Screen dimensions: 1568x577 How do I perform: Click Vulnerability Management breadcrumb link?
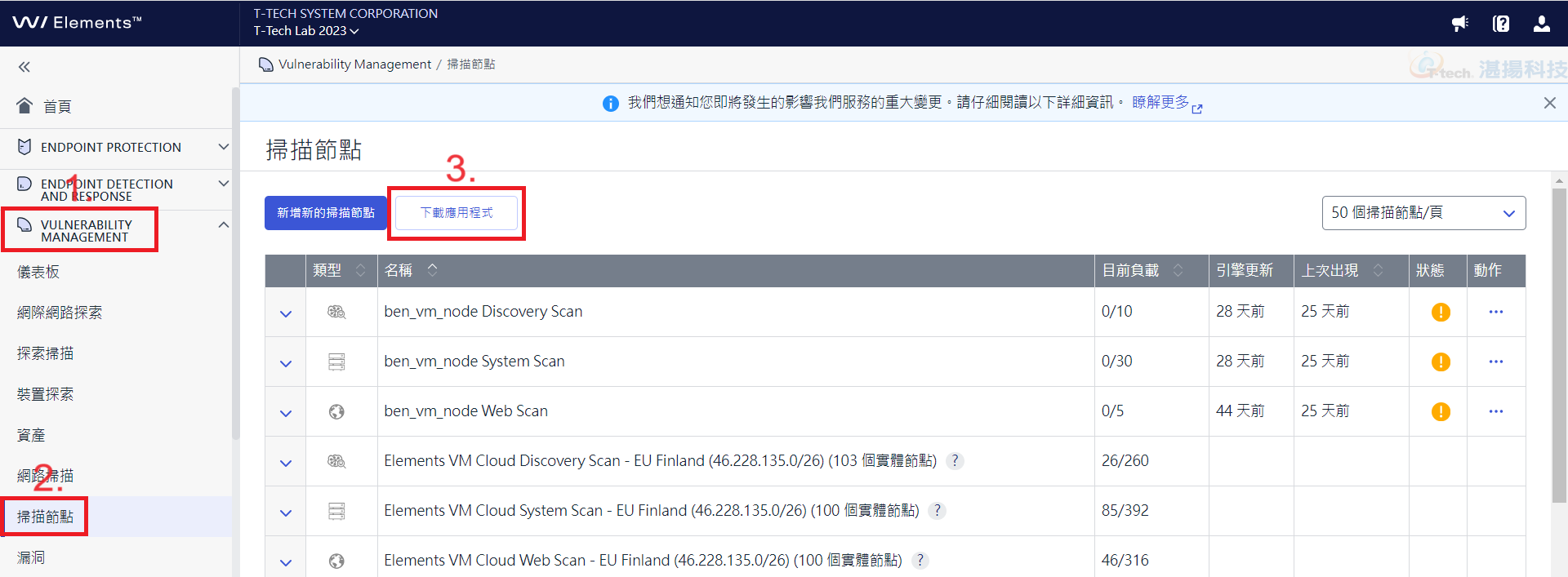[354, 64]
